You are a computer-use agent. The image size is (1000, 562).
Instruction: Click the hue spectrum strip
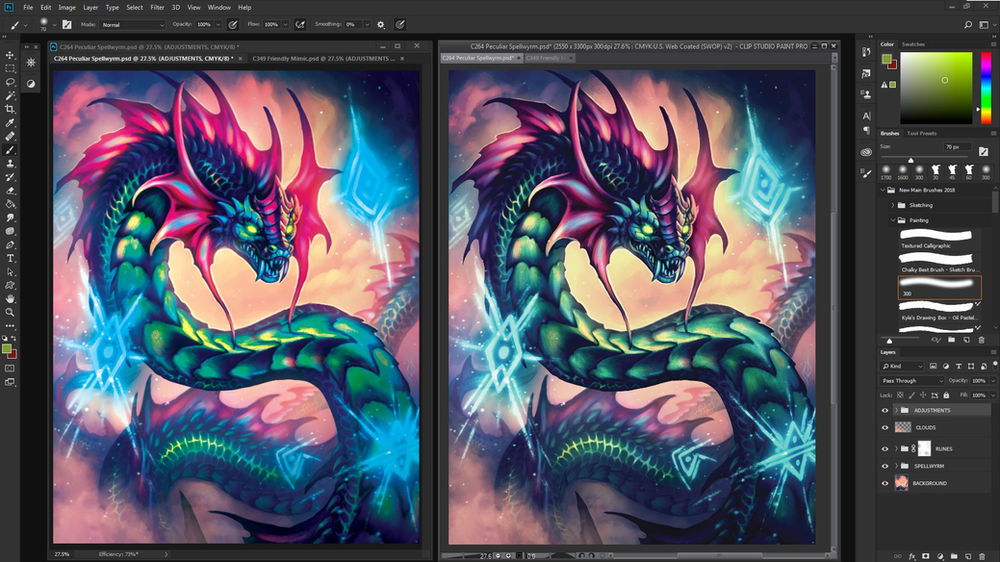point(986,88)
